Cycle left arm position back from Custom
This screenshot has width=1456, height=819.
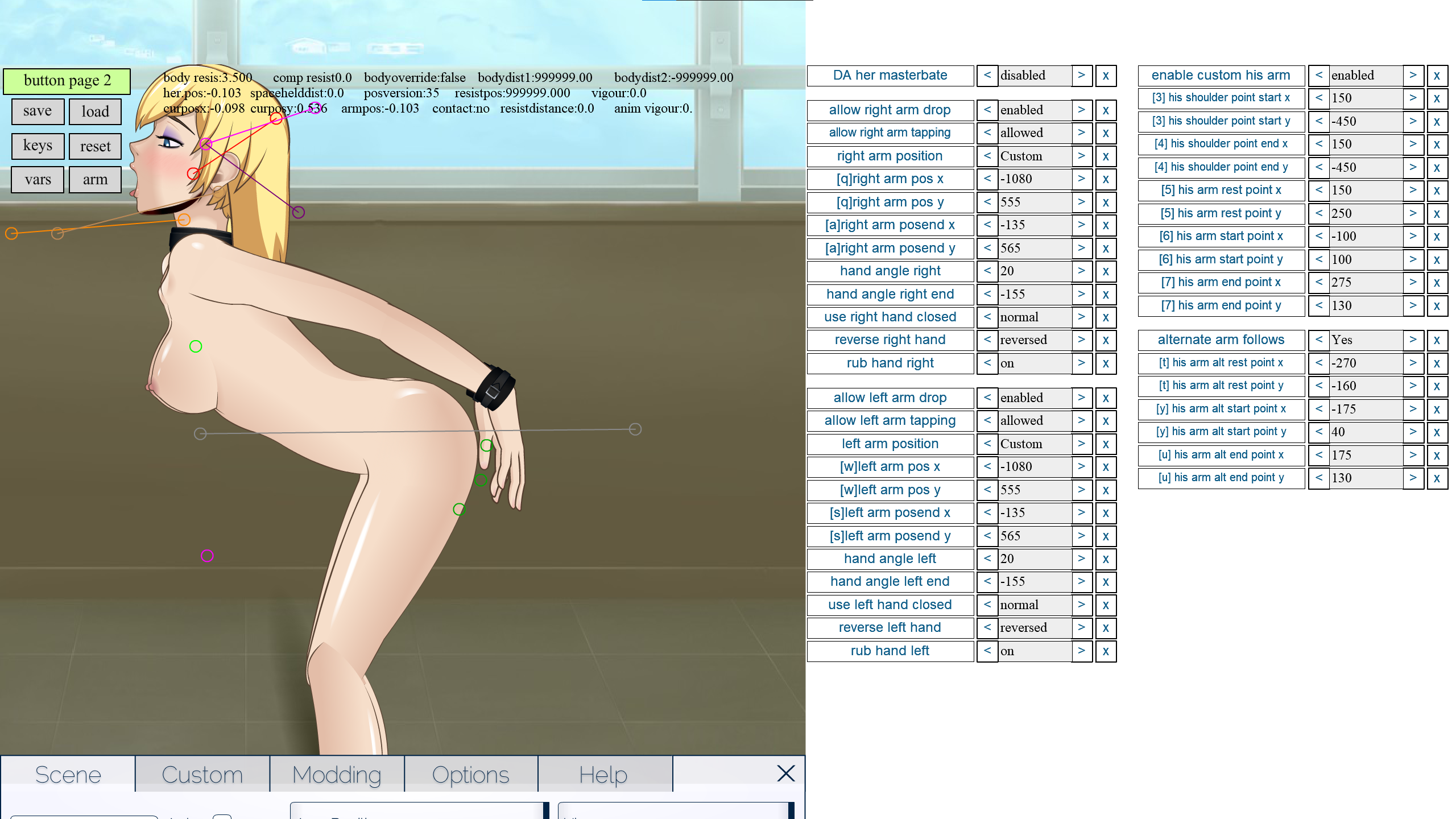coord(987,444)
